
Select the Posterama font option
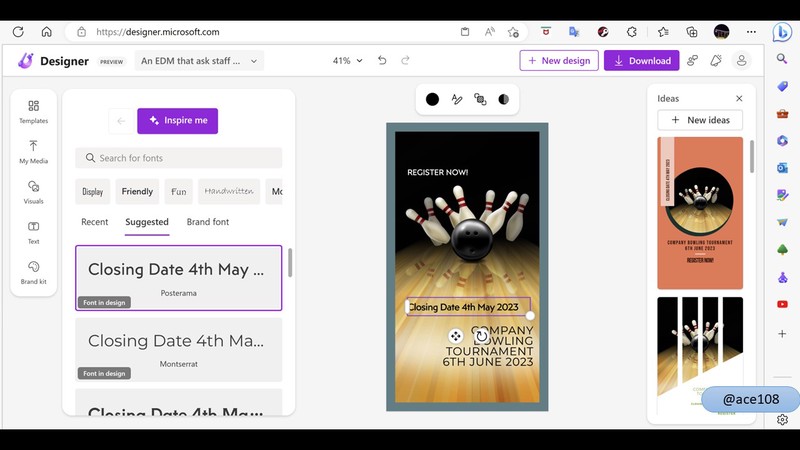(x=179, y=278)
